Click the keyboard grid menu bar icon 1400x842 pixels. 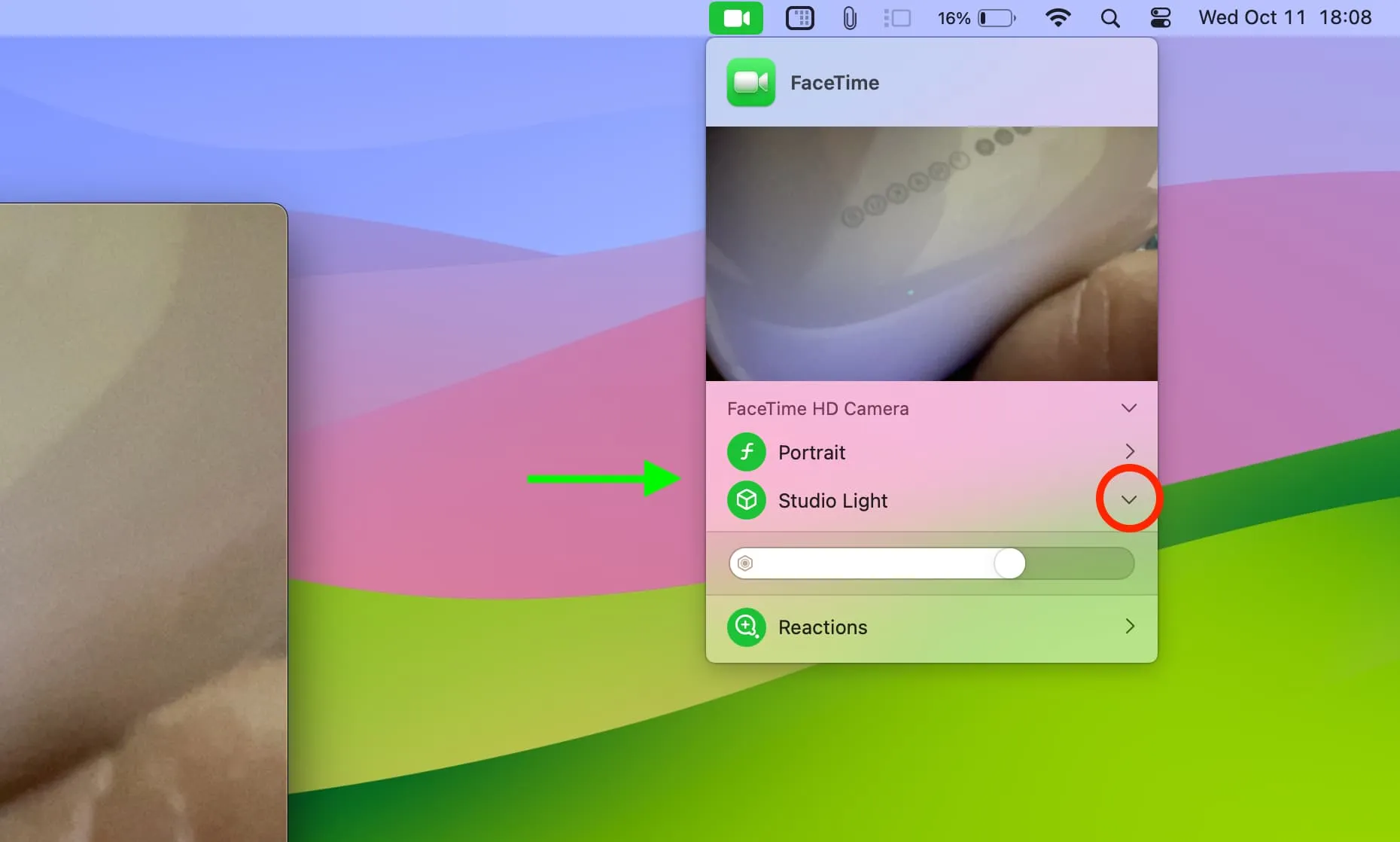pos(799,18)
